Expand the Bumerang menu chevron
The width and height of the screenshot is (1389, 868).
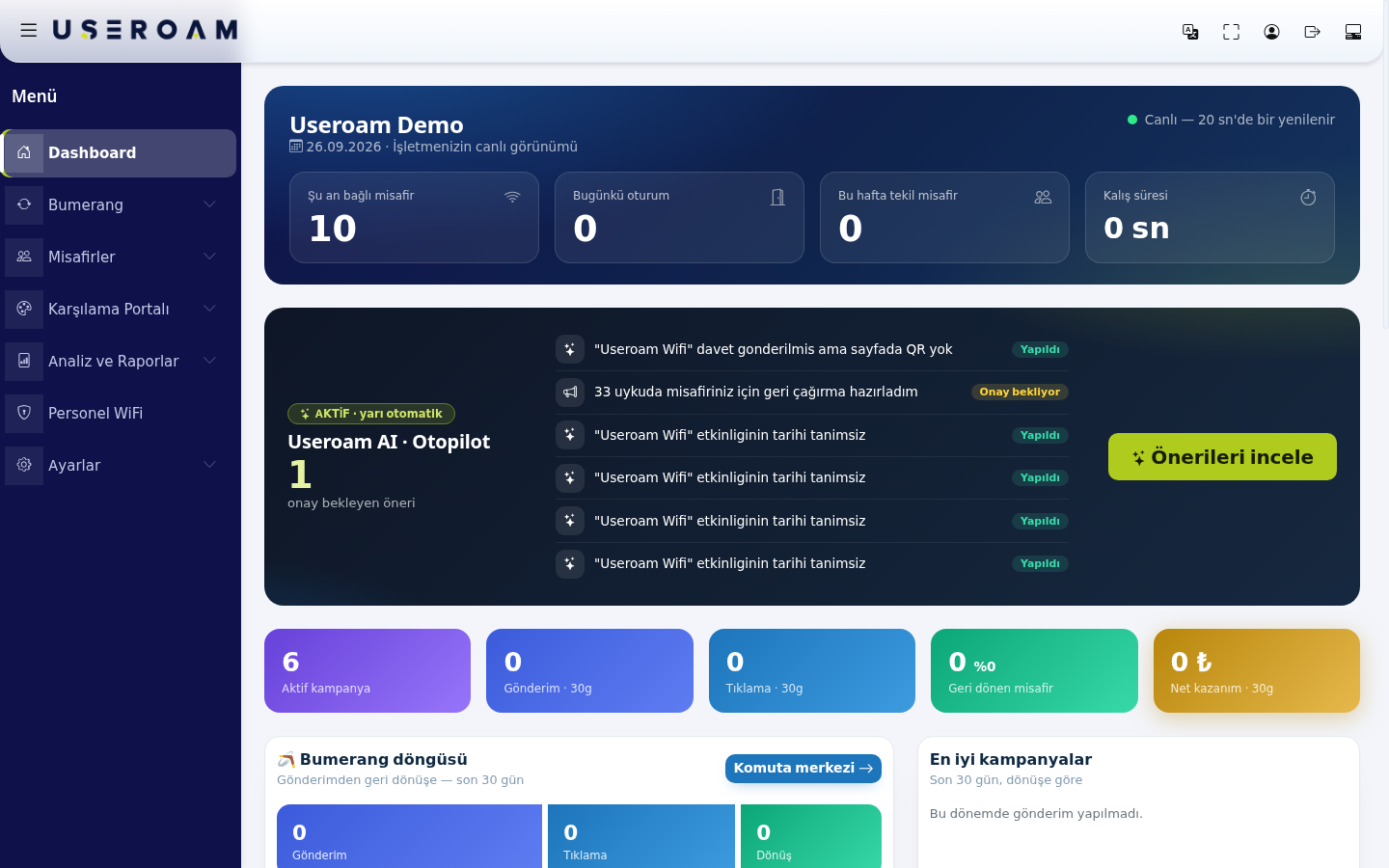tap(209, 204)
